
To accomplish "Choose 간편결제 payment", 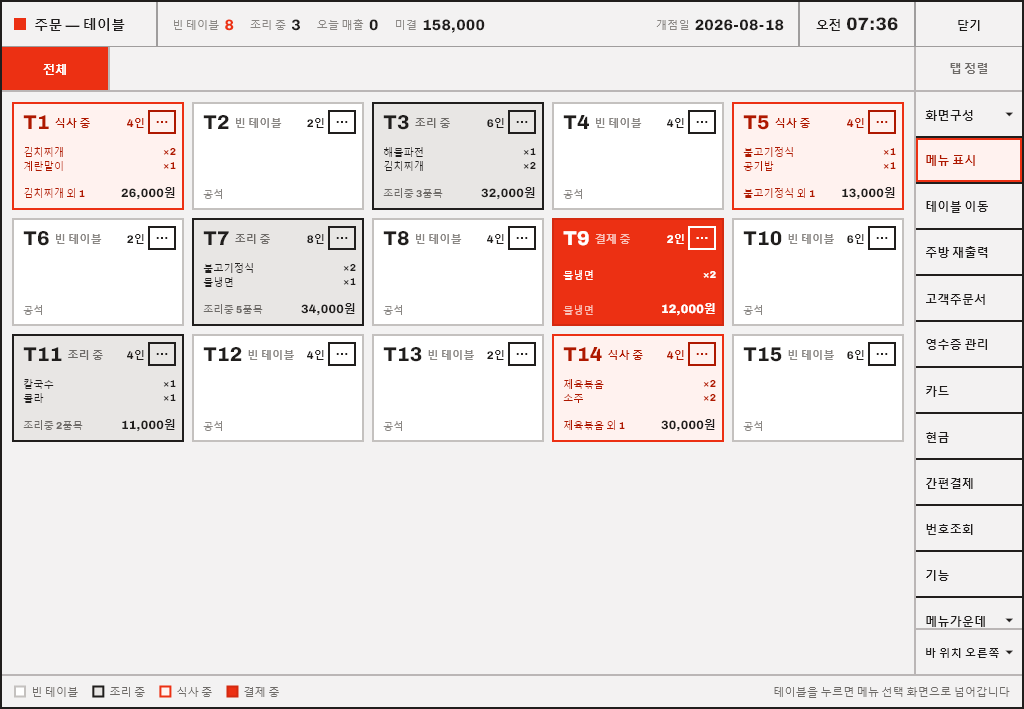I will coord(968,482).
